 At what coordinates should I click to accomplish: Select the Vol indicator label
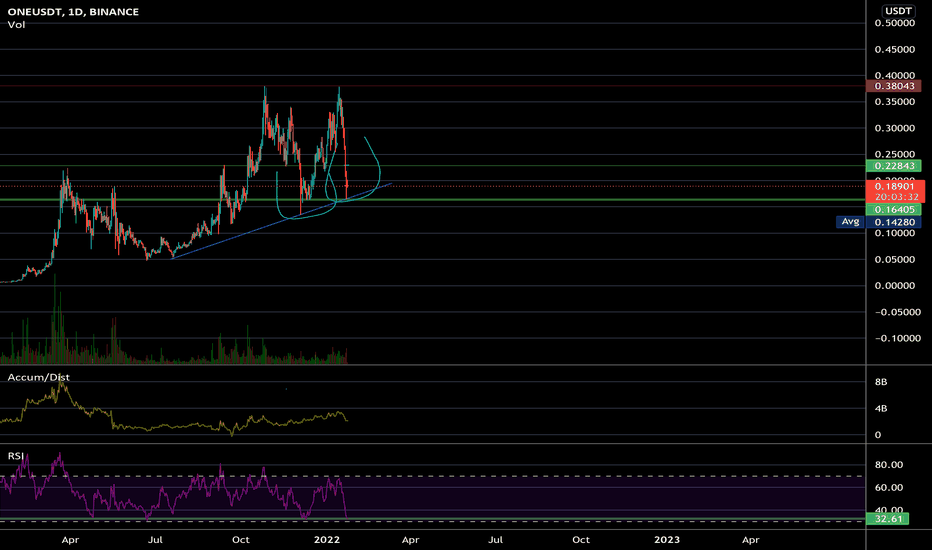16,24
